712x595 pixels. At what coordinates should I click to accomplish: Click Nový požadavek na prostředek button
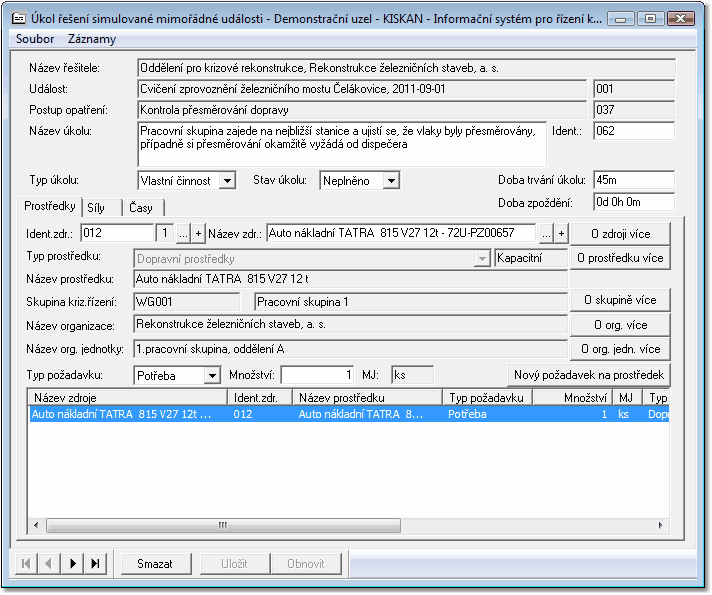pos(589,375)
